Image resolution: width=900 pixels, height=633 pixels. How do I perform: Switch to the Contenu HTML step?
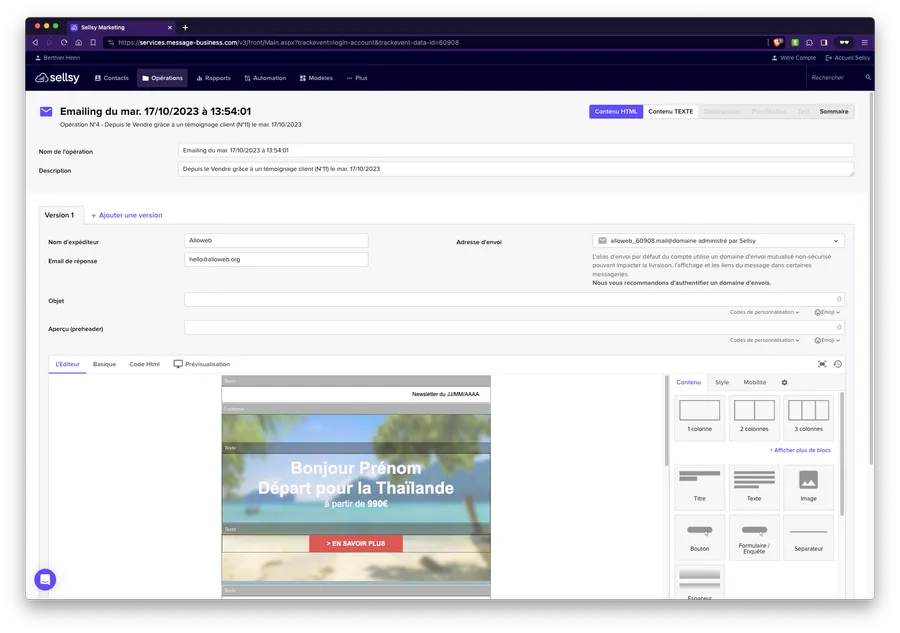pos(616,111)
